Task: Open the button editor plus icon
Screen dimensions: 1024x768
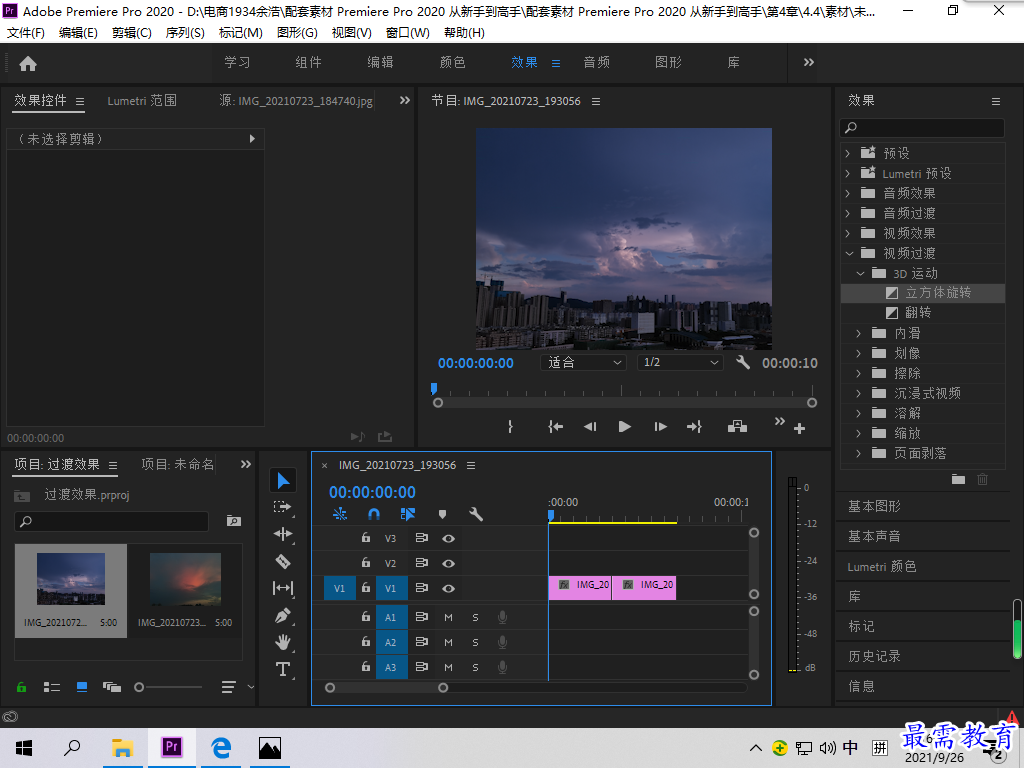Action: point(799,428)
